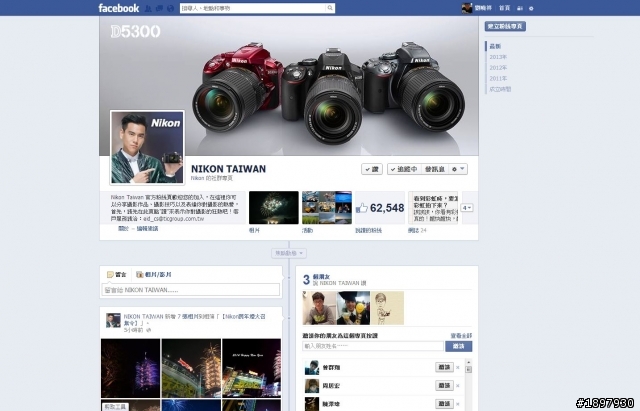
Task: Focus the Facebook search box
Action: point(253,8)
